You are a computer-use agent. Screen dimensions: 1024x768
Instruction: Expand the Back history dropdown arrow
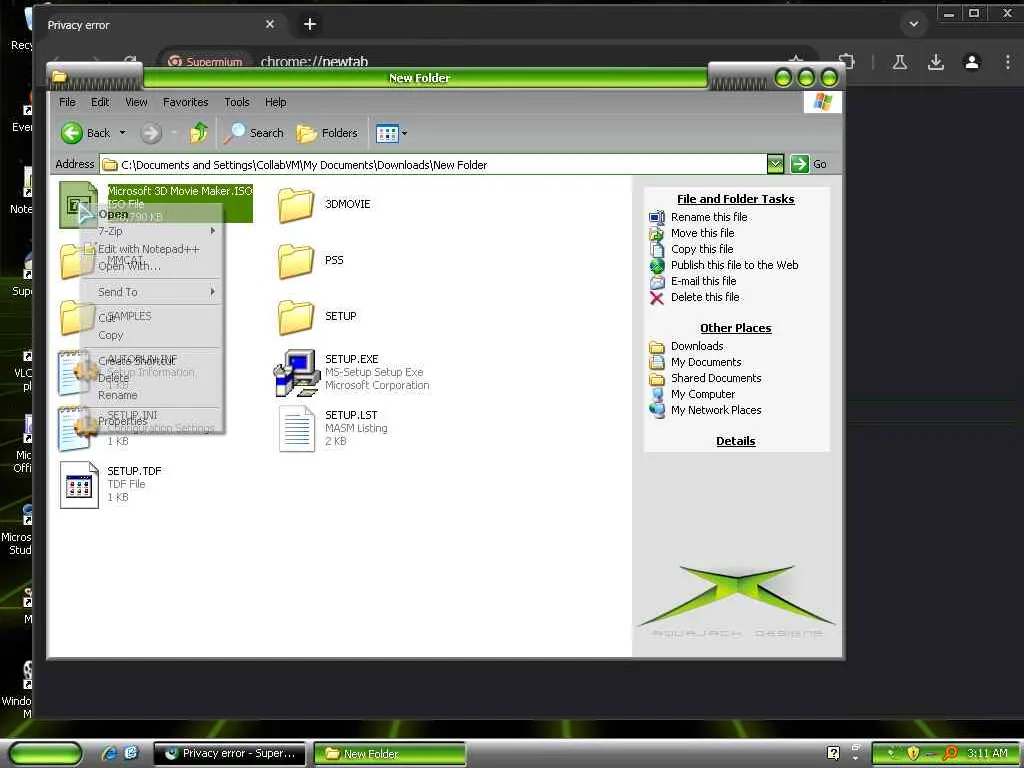click(122, 133)
